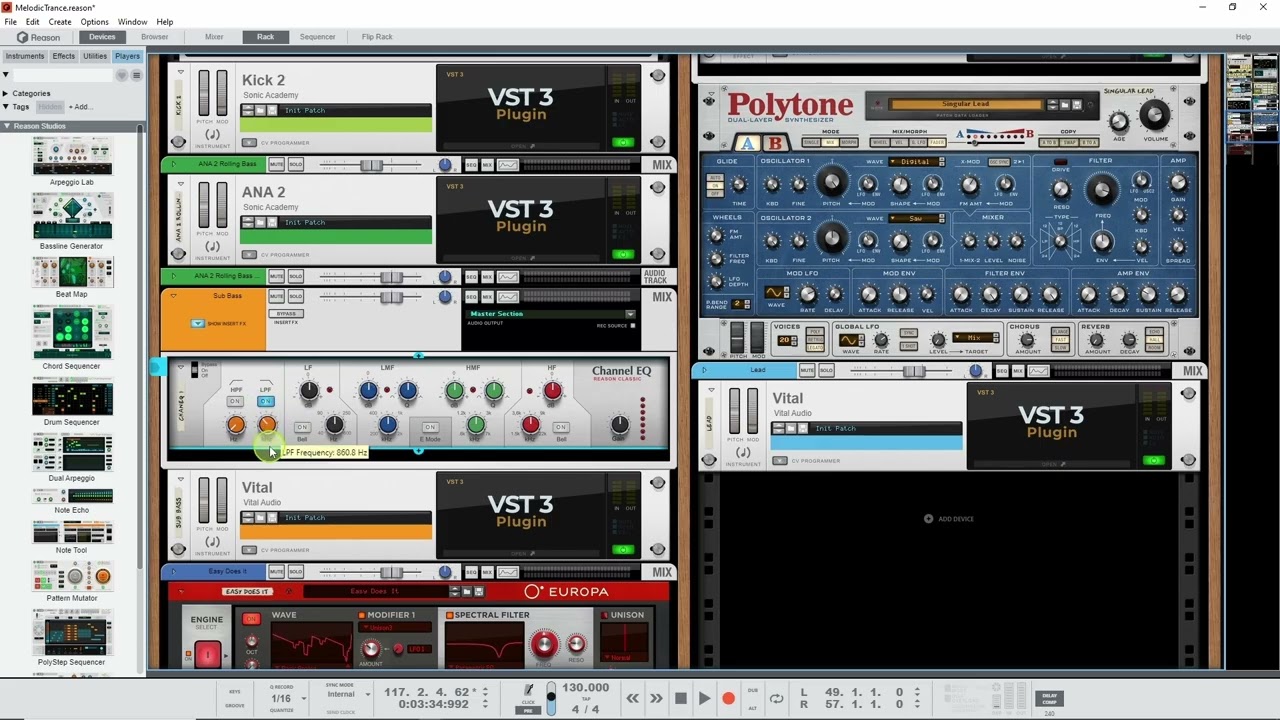Expand the Categories section
Screen dimensions: 1280x720
6,93
